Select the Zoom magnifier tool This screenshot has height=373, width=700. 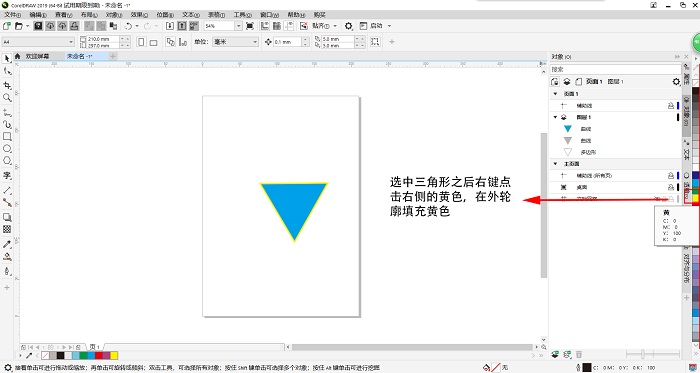7,97
